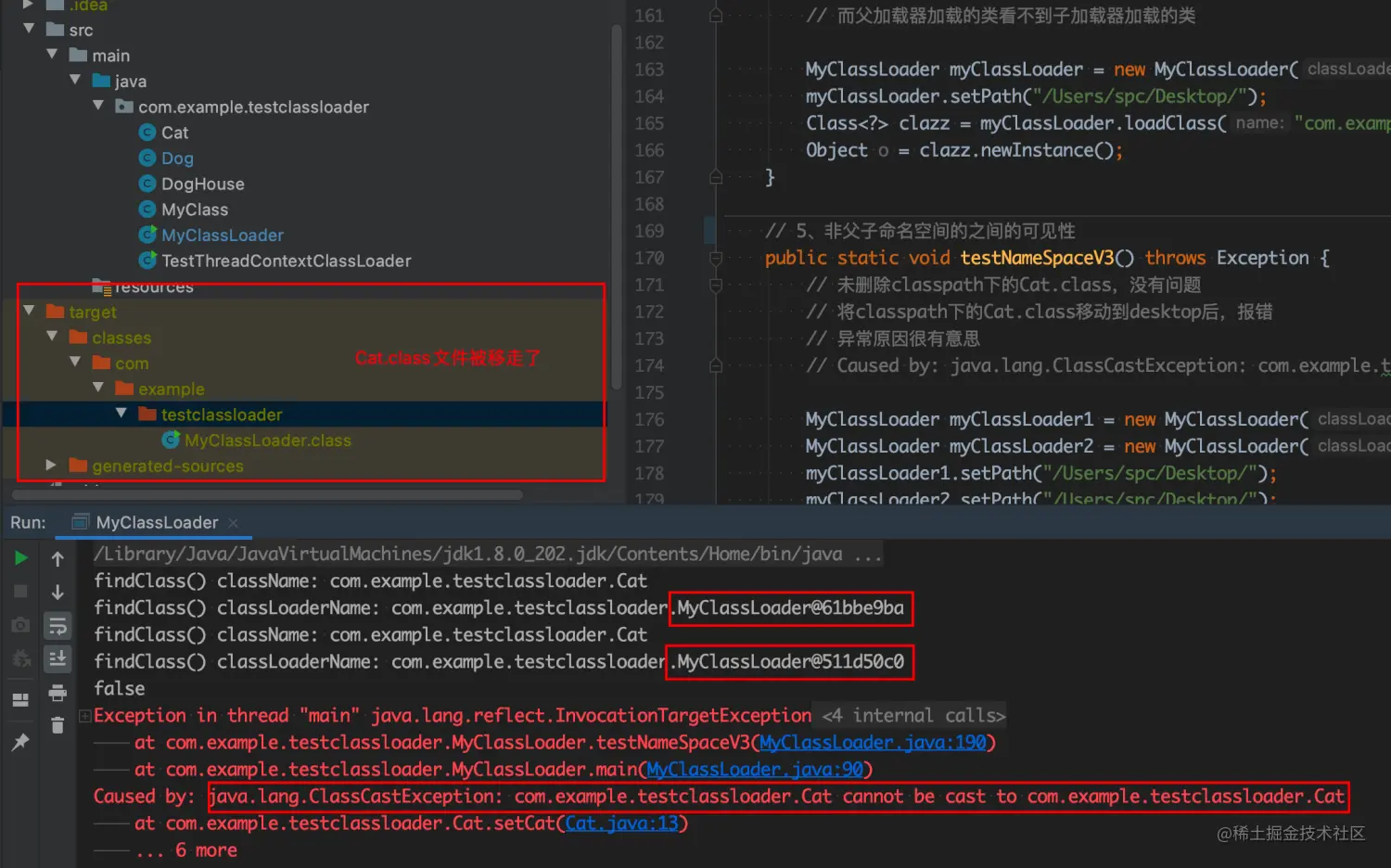The image size is (1391, 868).
Task: Click the fold marker at line 174
Action: coord(716,365)
